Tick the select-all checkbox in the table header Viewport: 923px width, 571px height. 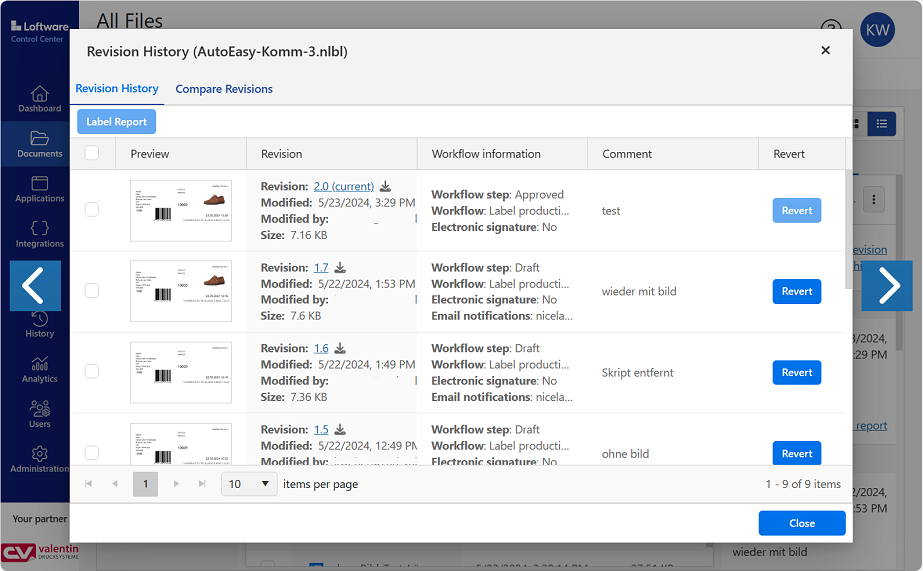click(92, 153)
